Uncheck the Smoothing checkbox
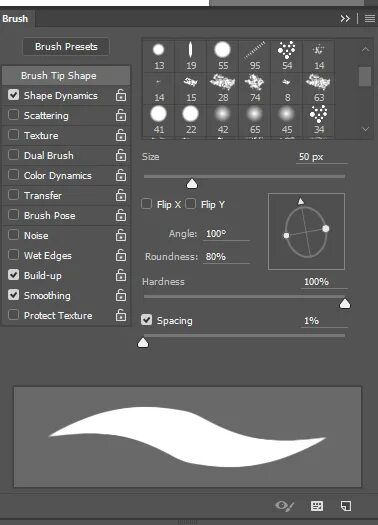 pos(13,295)
